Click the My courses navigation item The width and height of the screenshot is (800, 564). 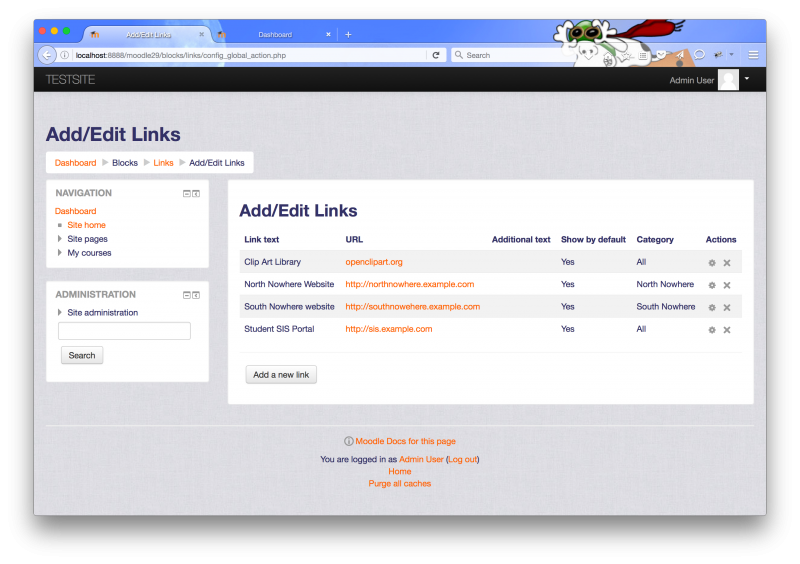(89, 253)
